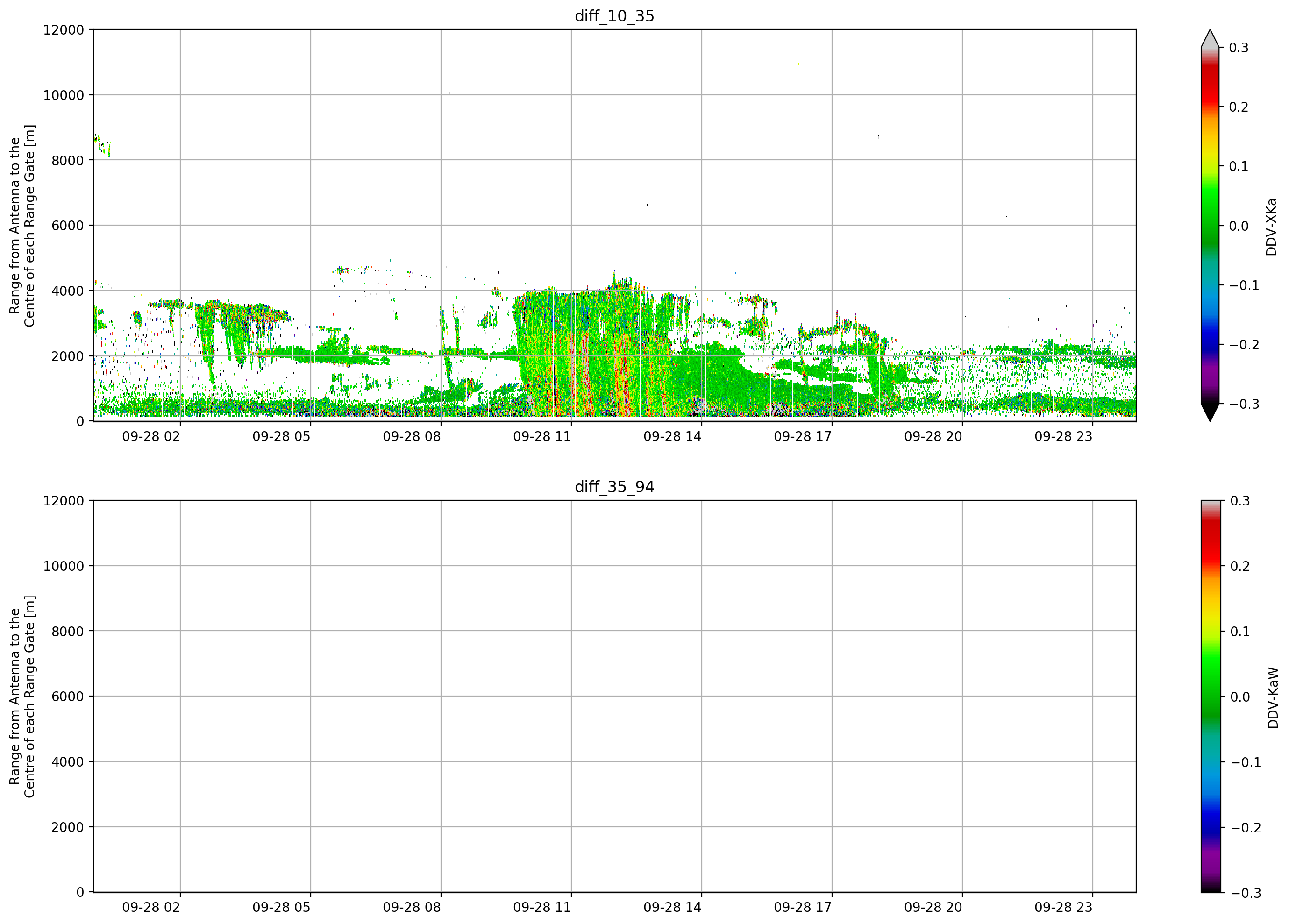Screen dimensions: 1289x924
Task: Click the 12000 y-axis label of the top plot
Action: (64, 29)
